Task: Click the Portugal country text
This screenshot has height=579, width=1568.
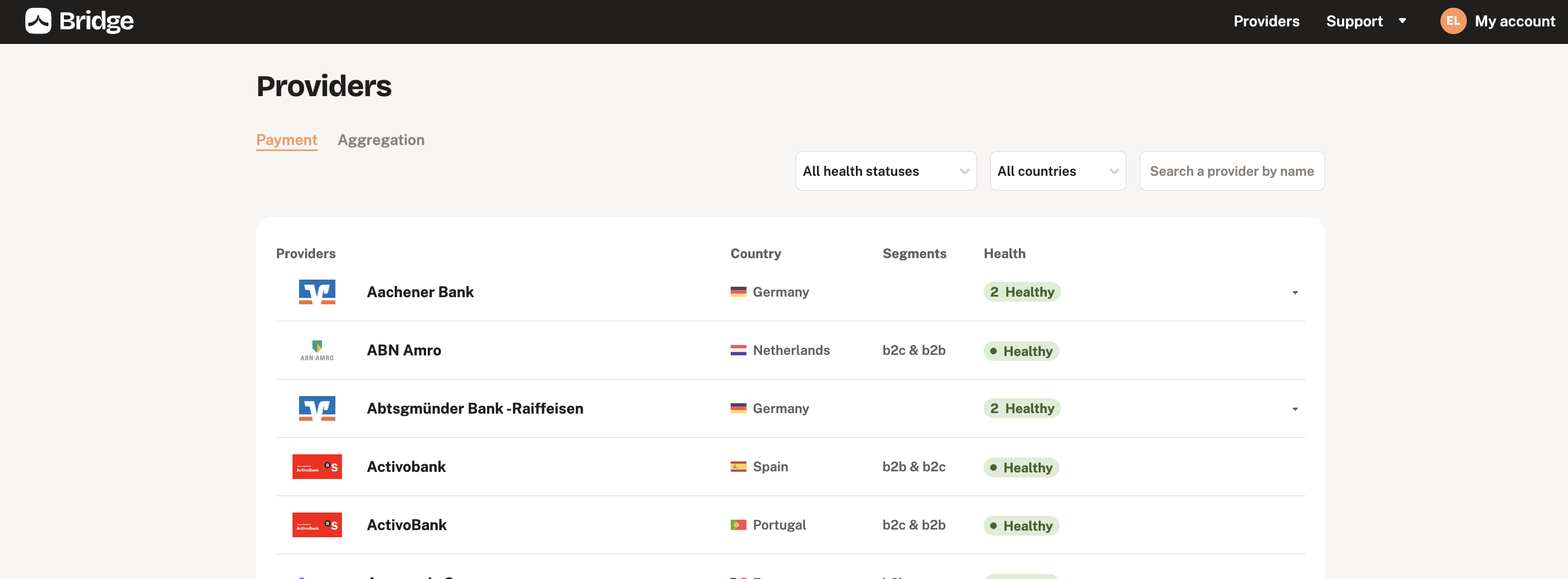Action: point(779,525)
